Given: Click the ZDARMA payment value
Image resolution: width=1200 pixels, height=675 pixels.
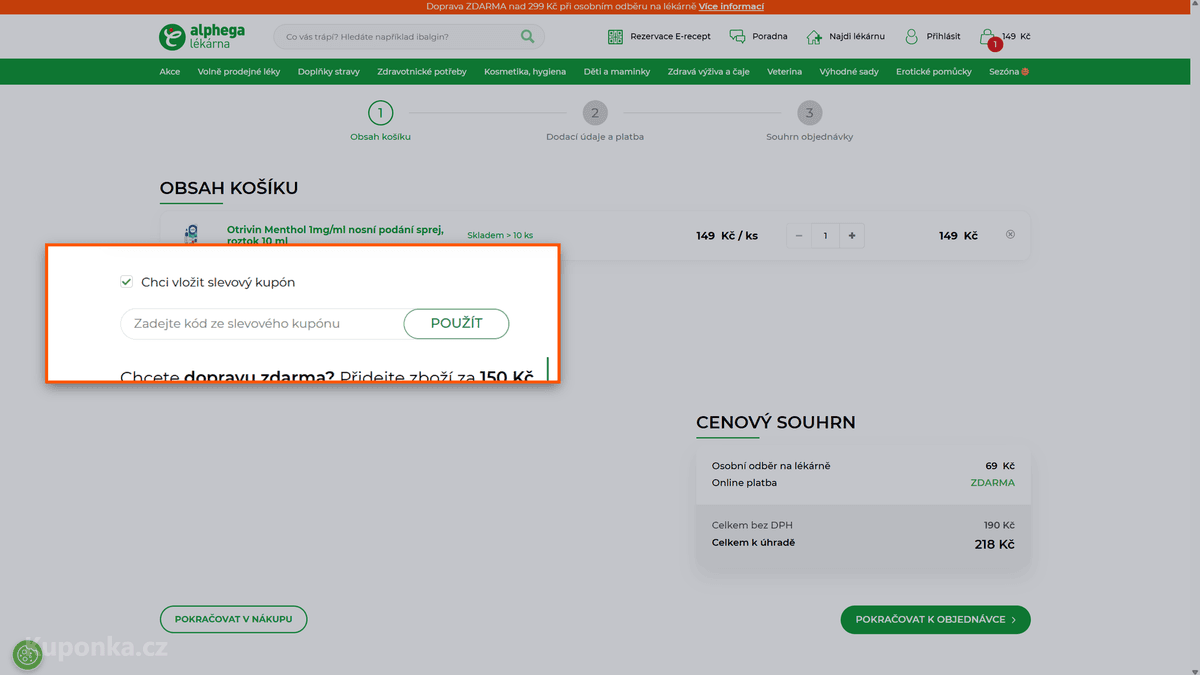Looking at the screenshot, I should (992, 483).
